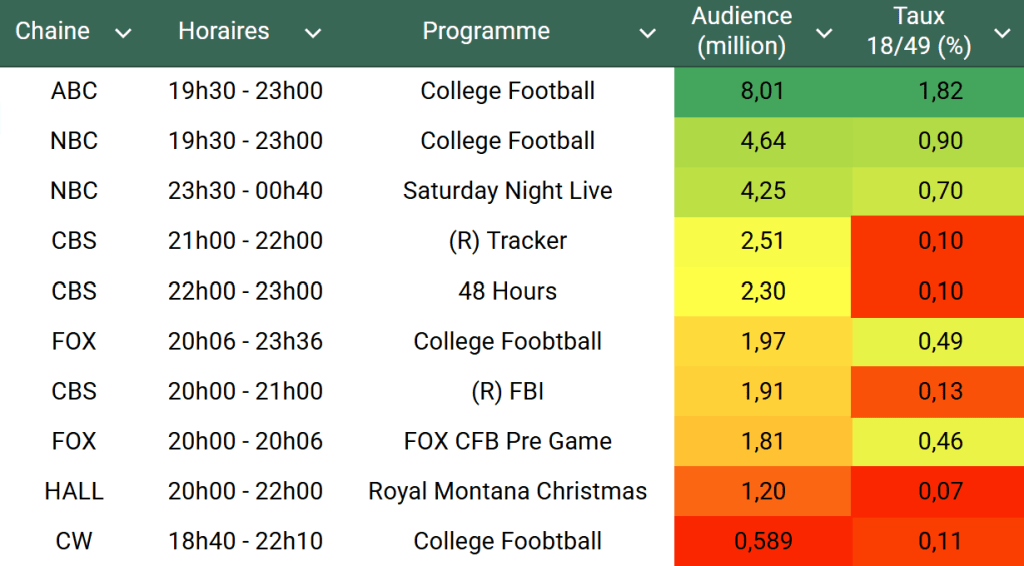Click the Programme header label
The width and height of the screenshot is (1024, 566).
[486, 31]
